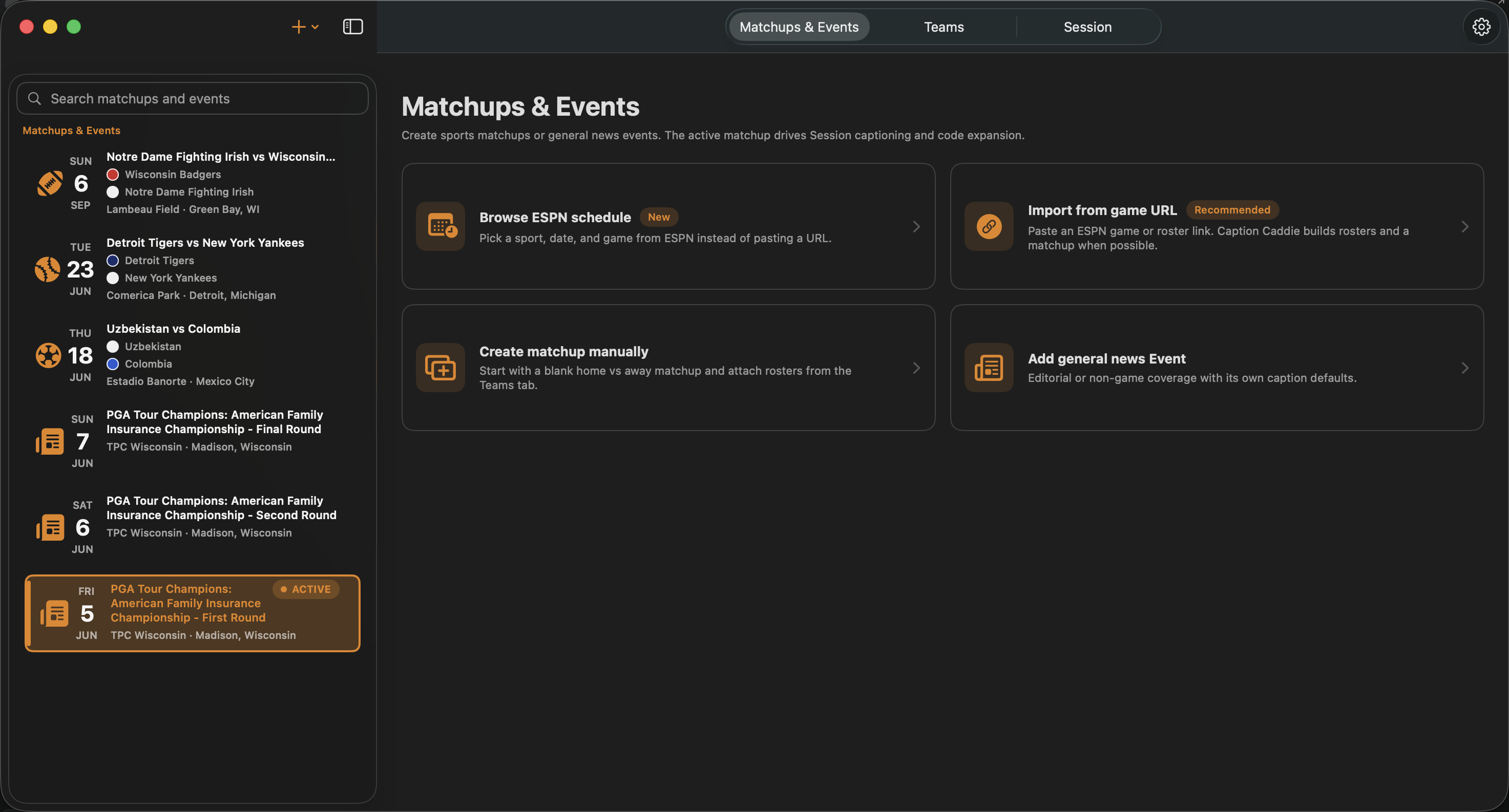Click the Colombia blue color dot
The width and height of the screenshot is (1509, 812).
(x=113, y=364)
